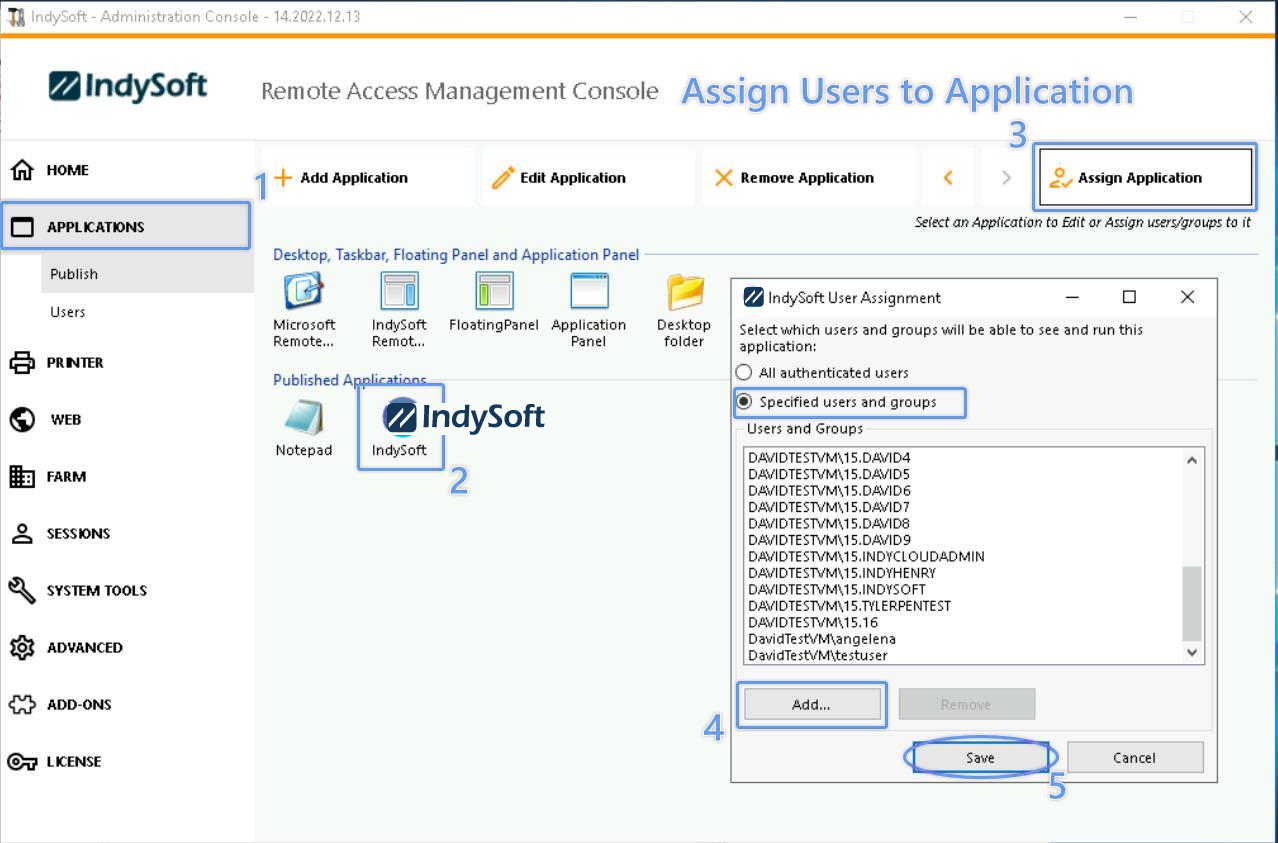Image resolution: width=1278 pixels, height=843 pixels.
Task: Click the Remove Application button
Action: [808, 177]
